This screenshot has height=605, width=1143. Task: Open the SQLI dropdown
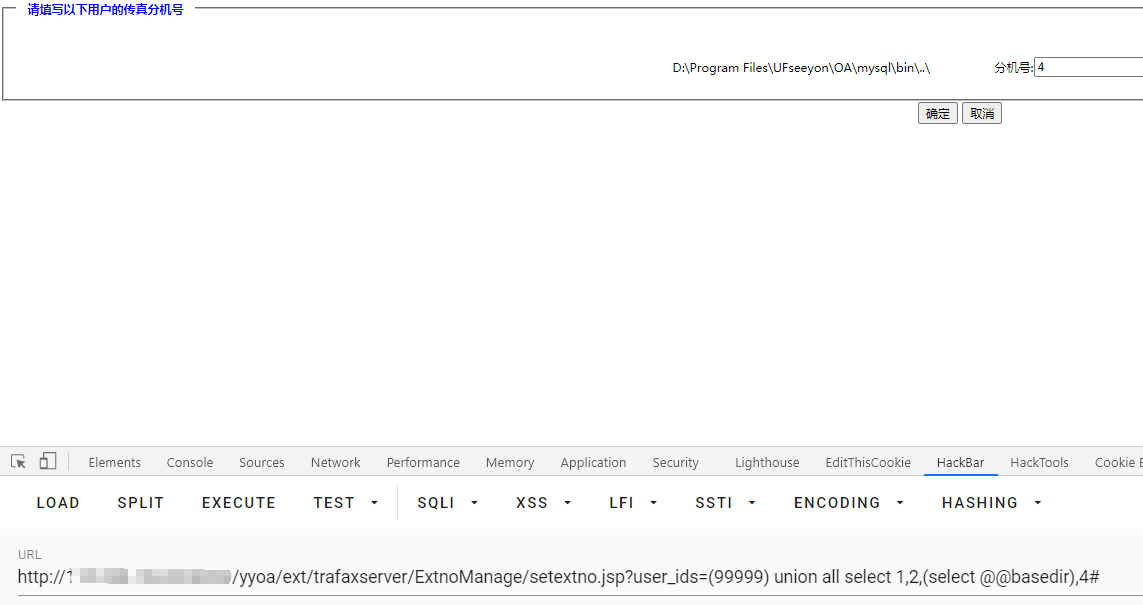(x=448, y=503)
